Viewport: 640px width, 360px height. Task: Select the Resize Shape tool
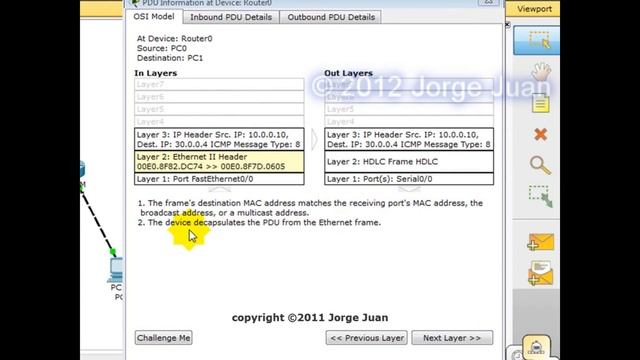[x=540, y=196]
